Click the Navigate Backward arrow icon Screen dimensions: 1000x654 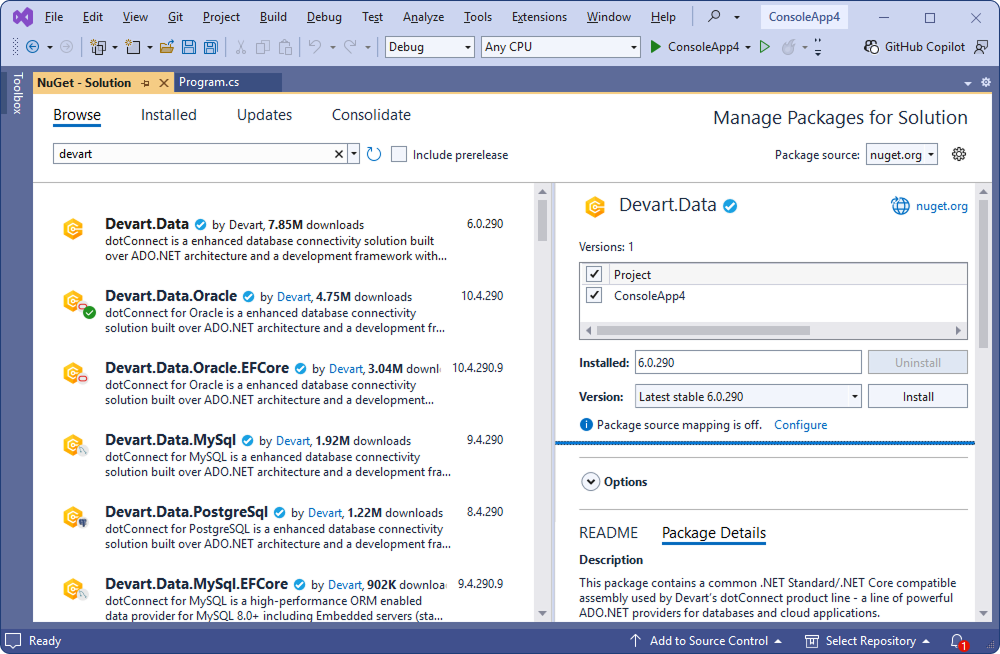[33, 46]
